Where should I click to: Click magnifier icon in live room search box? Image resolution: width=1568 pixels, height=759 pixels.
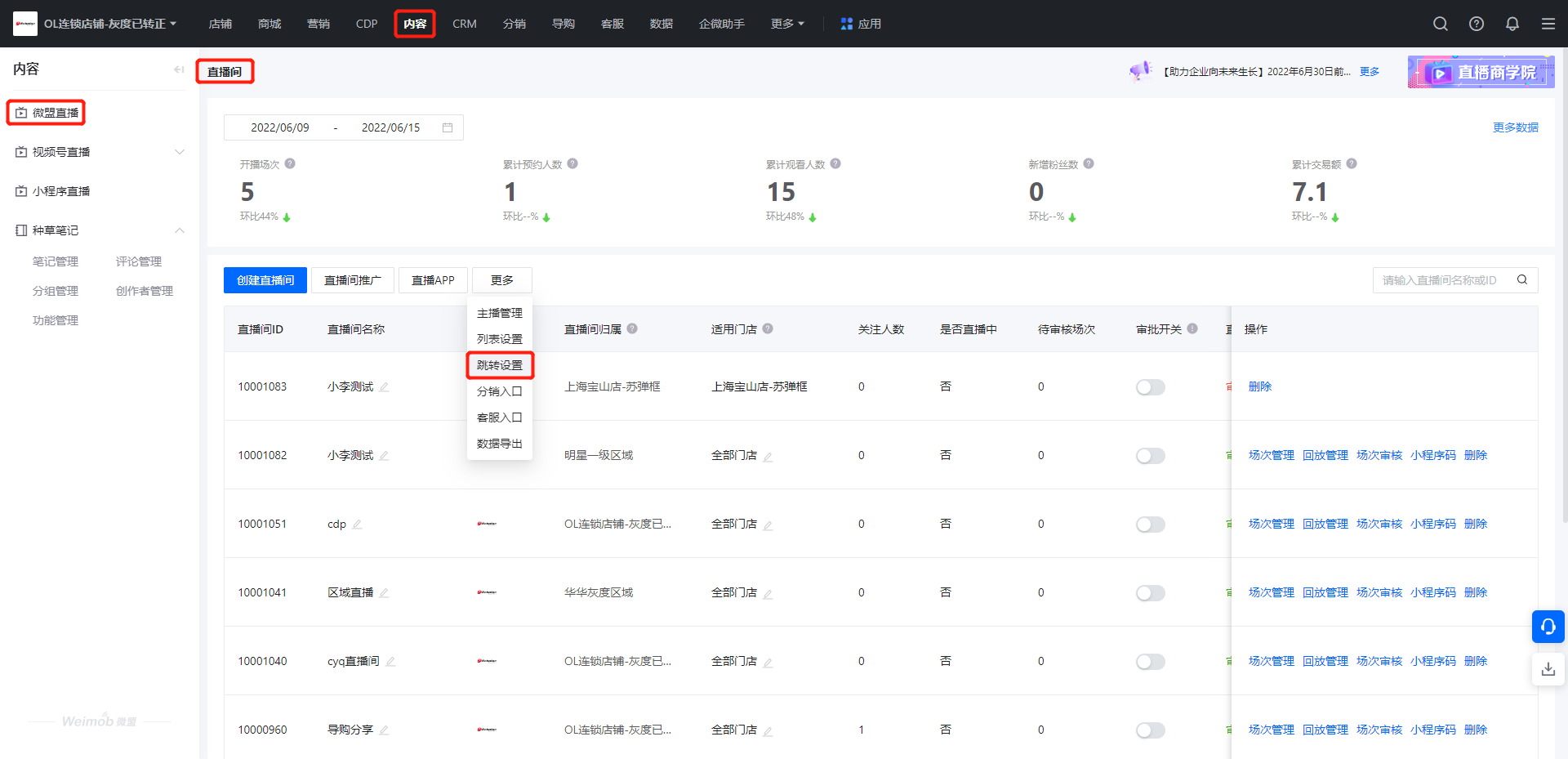pos(1522,279)
